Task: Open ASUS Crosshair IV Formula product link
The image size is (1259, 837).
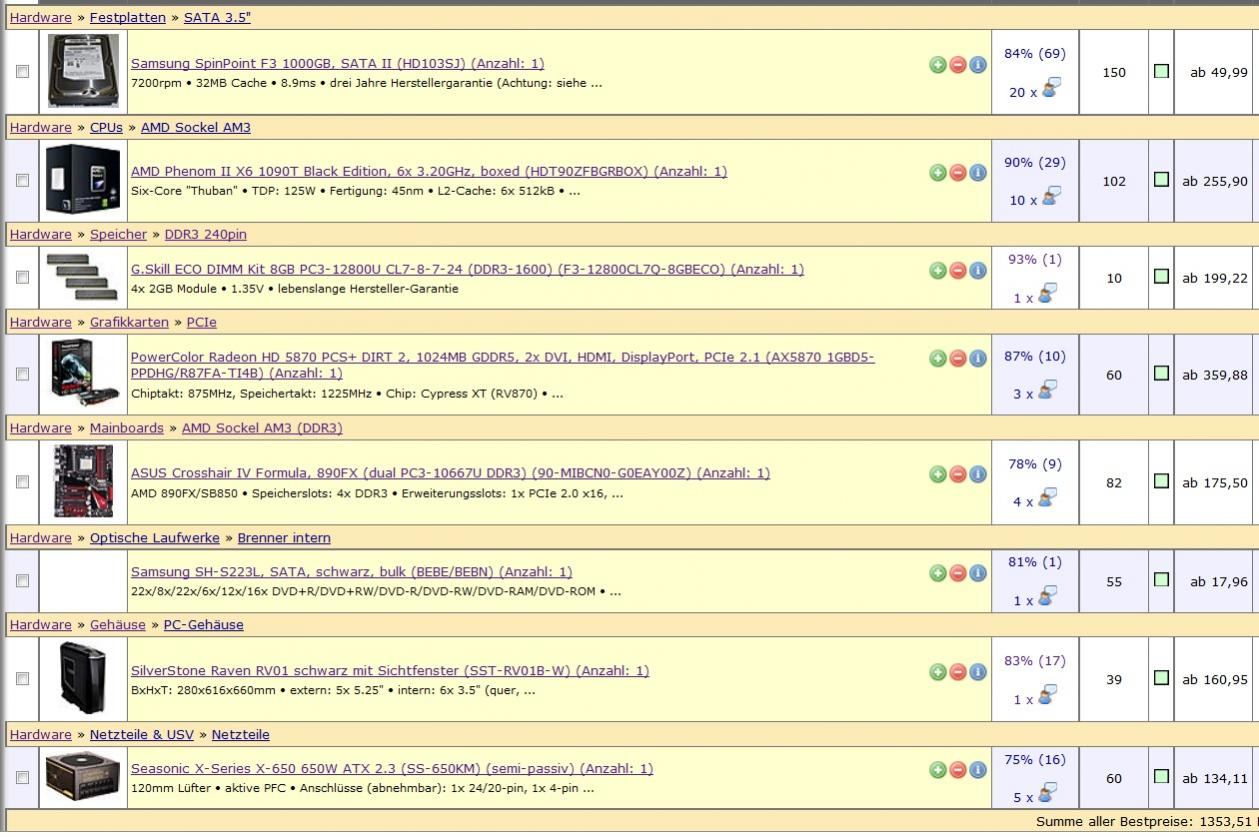Action: click(x=451, y=473)
